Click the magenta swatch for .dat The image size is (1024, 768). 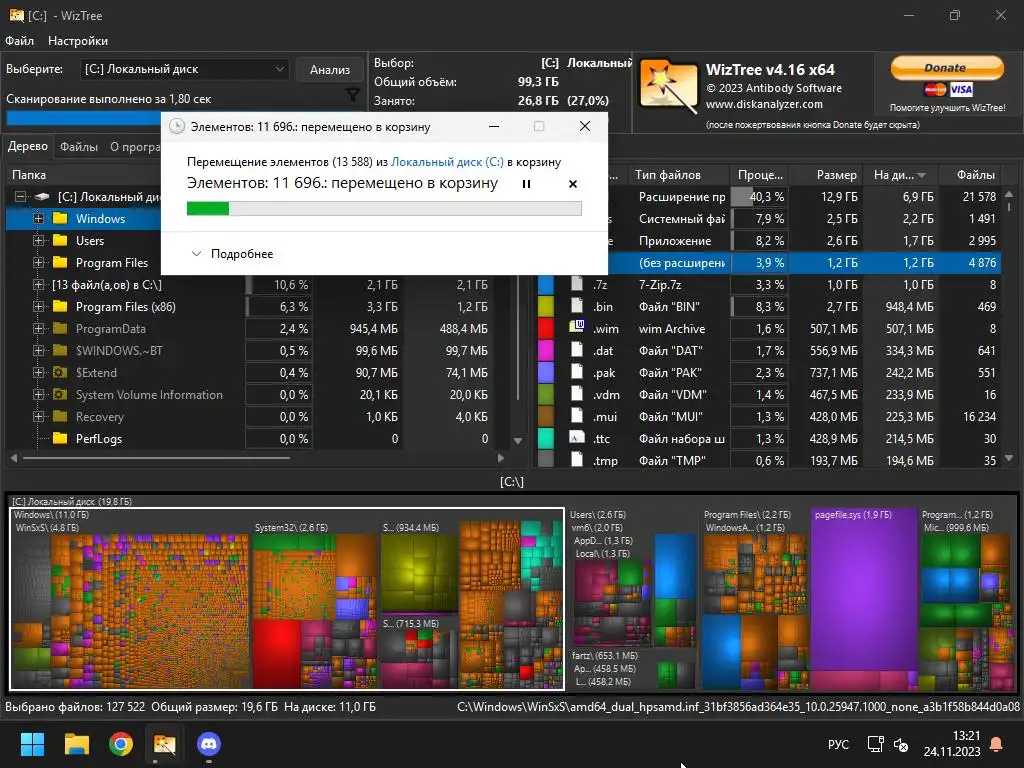[546, 351]
